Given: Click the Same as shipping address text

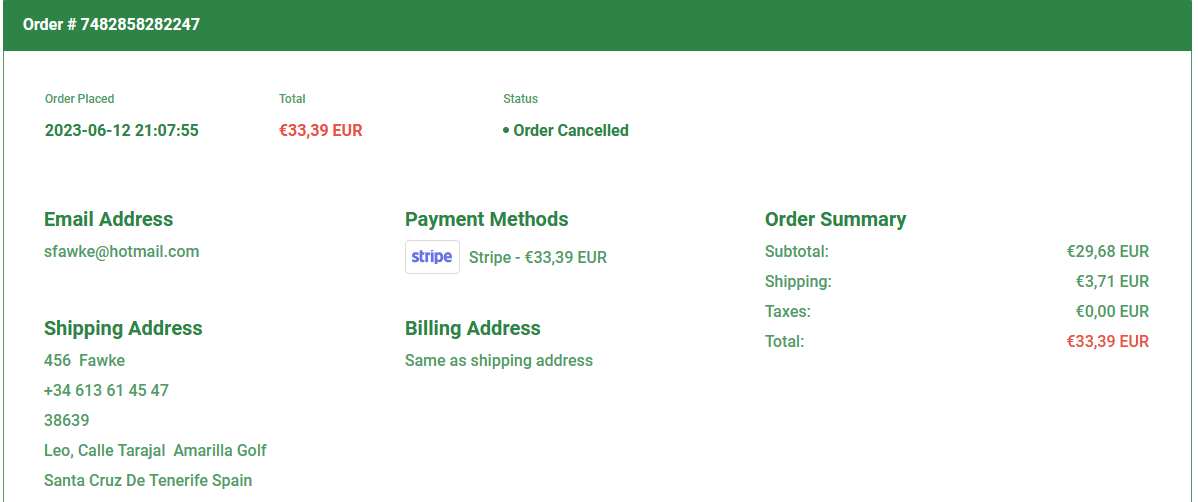Looking at the screenshot, I should point(498,360).
